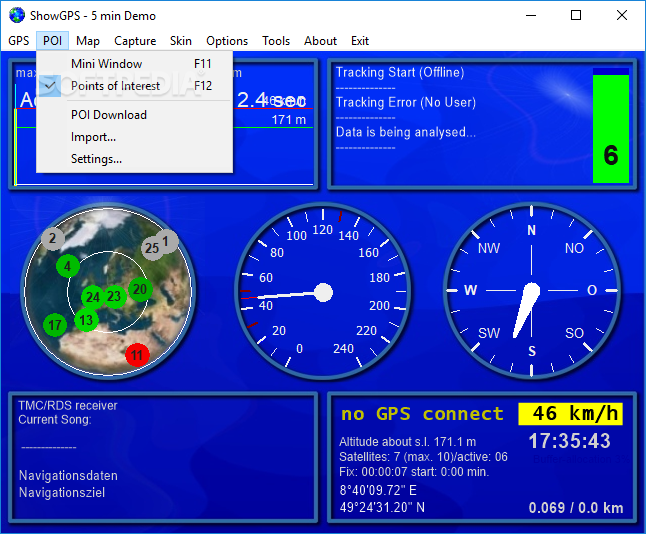Click green satellite marker 13
This screenshot has height=534, width=646.
(x=86, y=320)
